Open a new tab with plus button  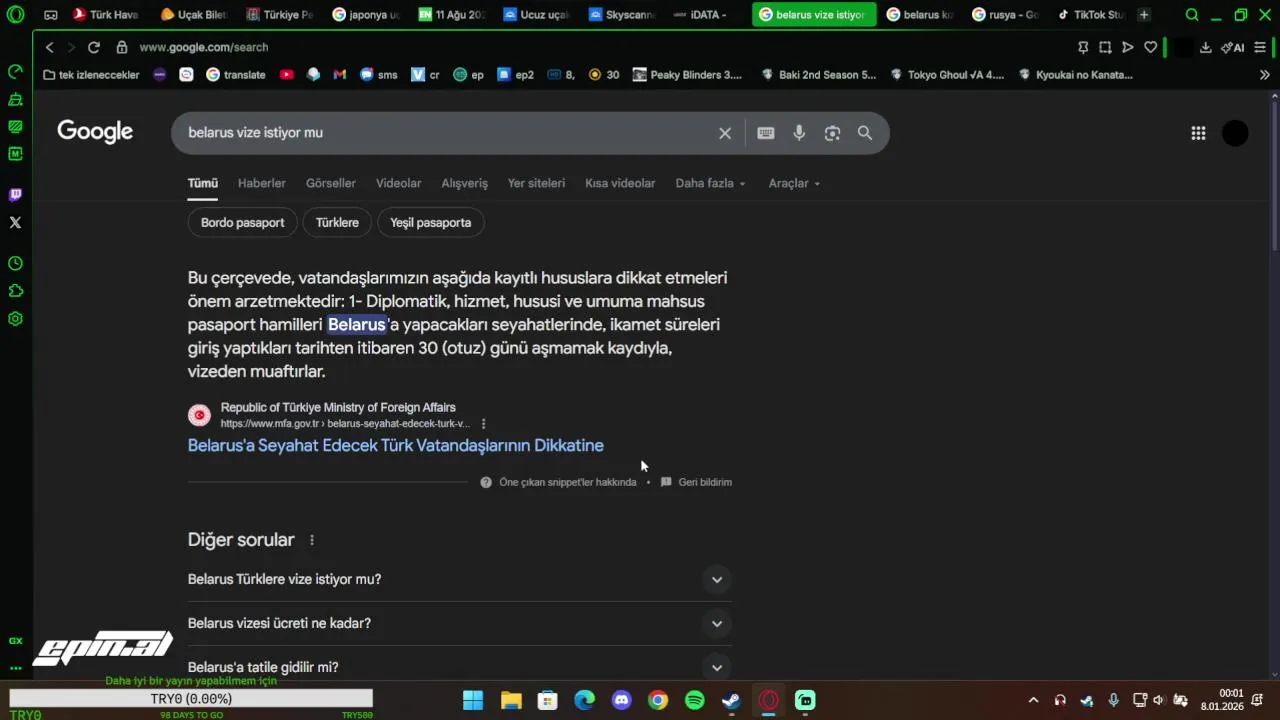click(1144, 15)
